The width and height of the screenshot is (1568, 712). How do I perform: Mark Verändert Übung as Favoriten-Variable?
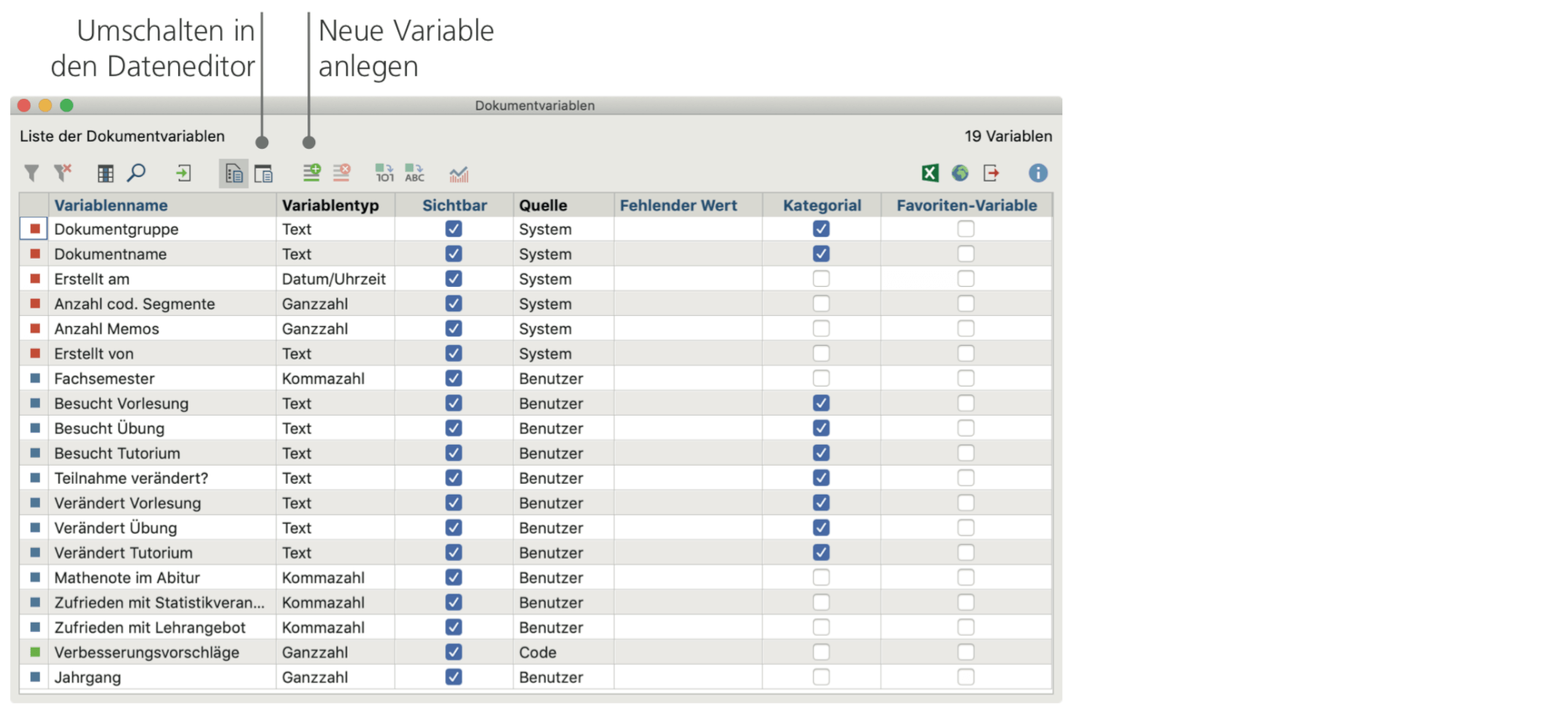coord(966,528)
